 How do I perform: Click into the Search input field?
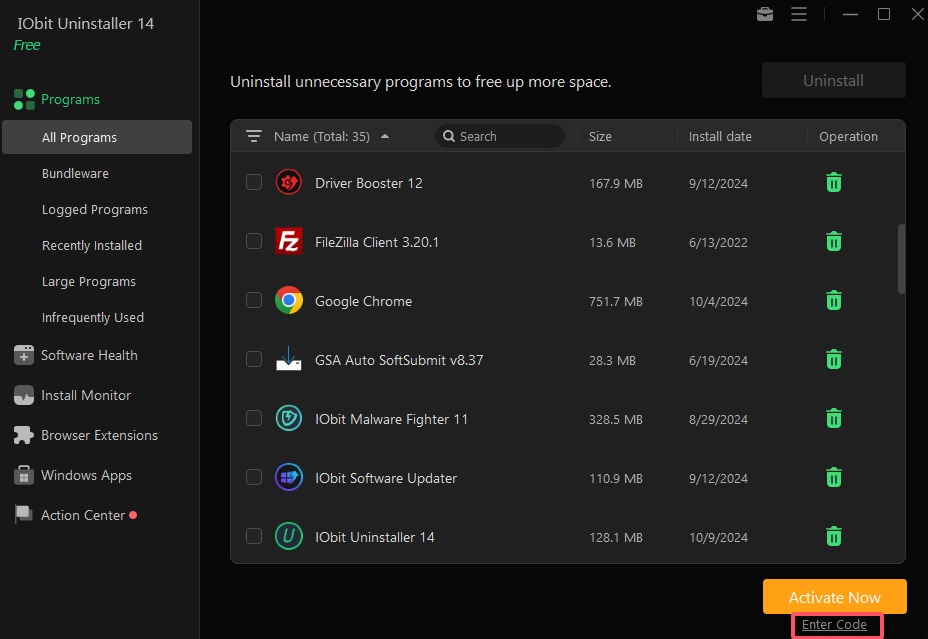tap(500, 136)
